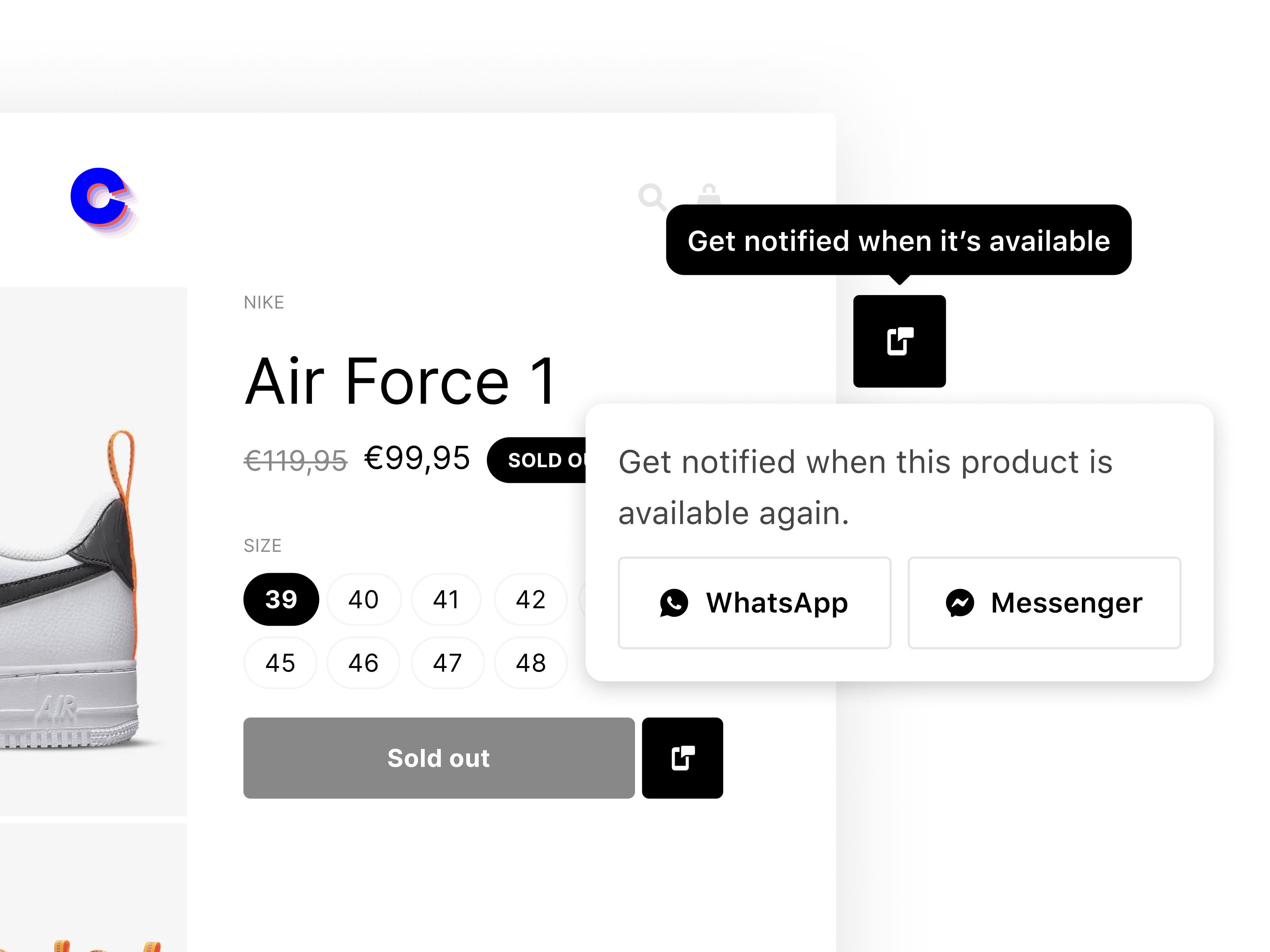Select size 40

[x=364, y=600]
